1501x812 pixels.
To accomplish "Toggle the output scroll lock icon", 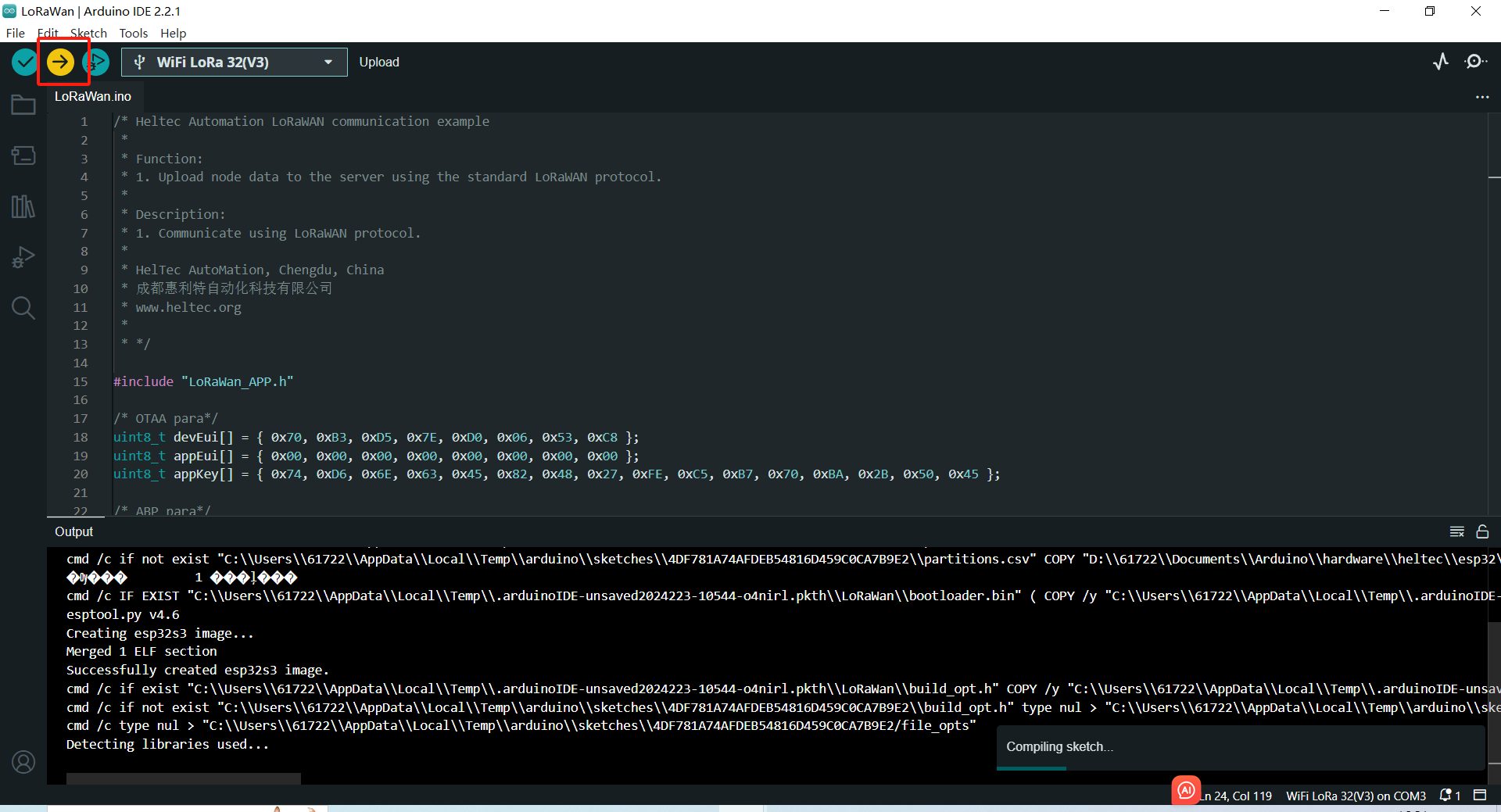I will (x=1482, y=531).
